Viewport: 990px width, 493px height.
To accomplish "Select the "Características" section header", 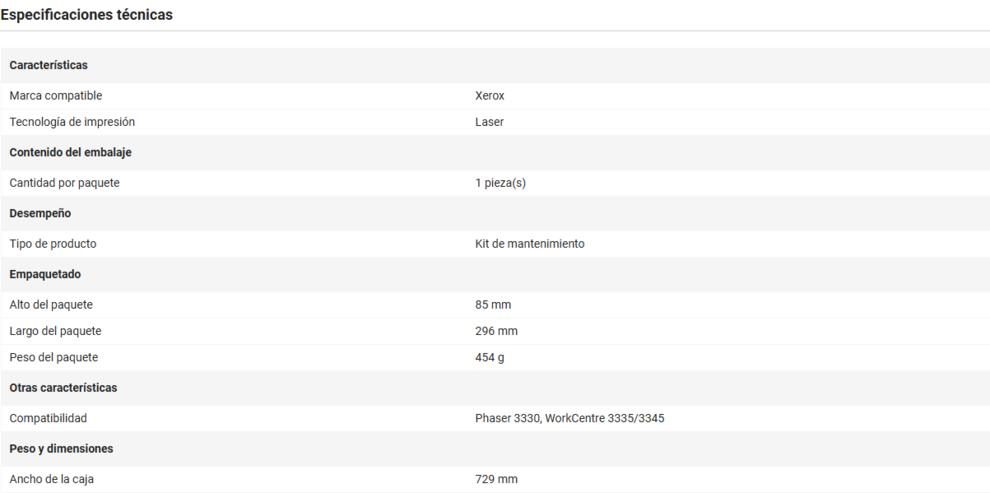I will click(48, 65).
